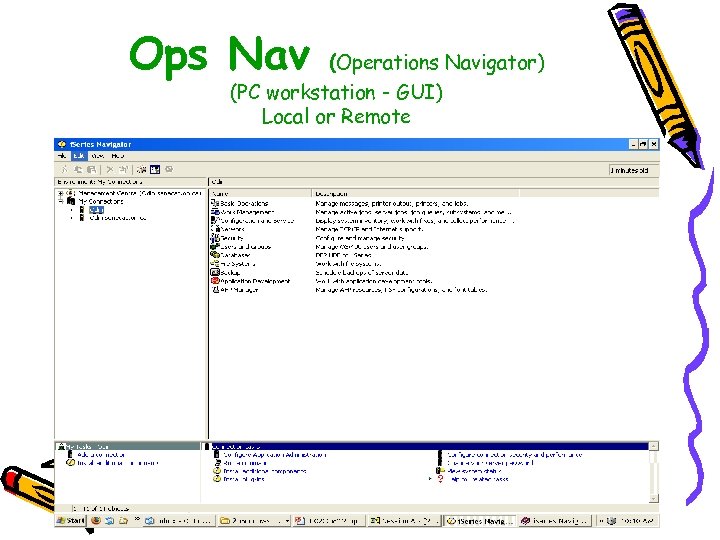
Task: Switch to the Session A taskbar button
Action: coord(405,521)
